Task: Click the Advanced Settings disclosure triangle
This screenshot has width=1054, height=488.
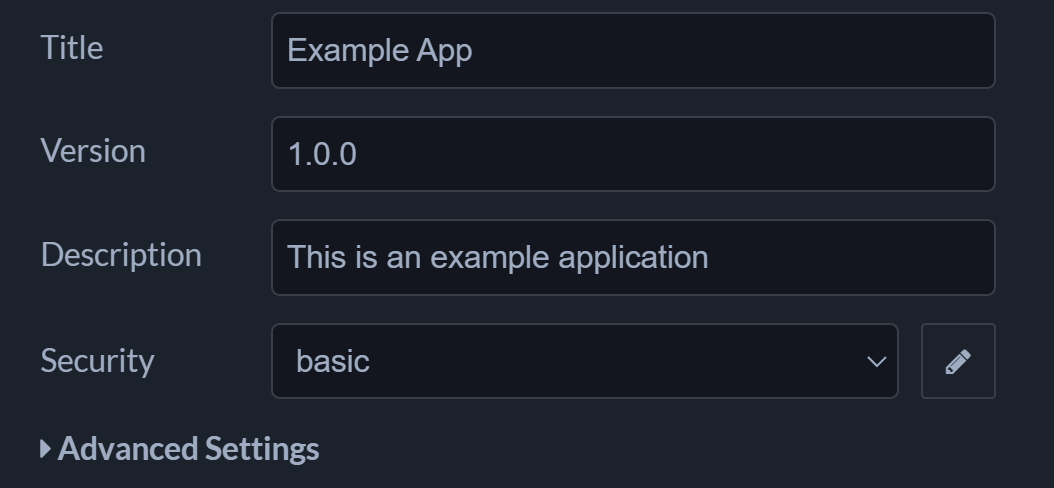Action: pyautogui.click(x=45, y=449)
